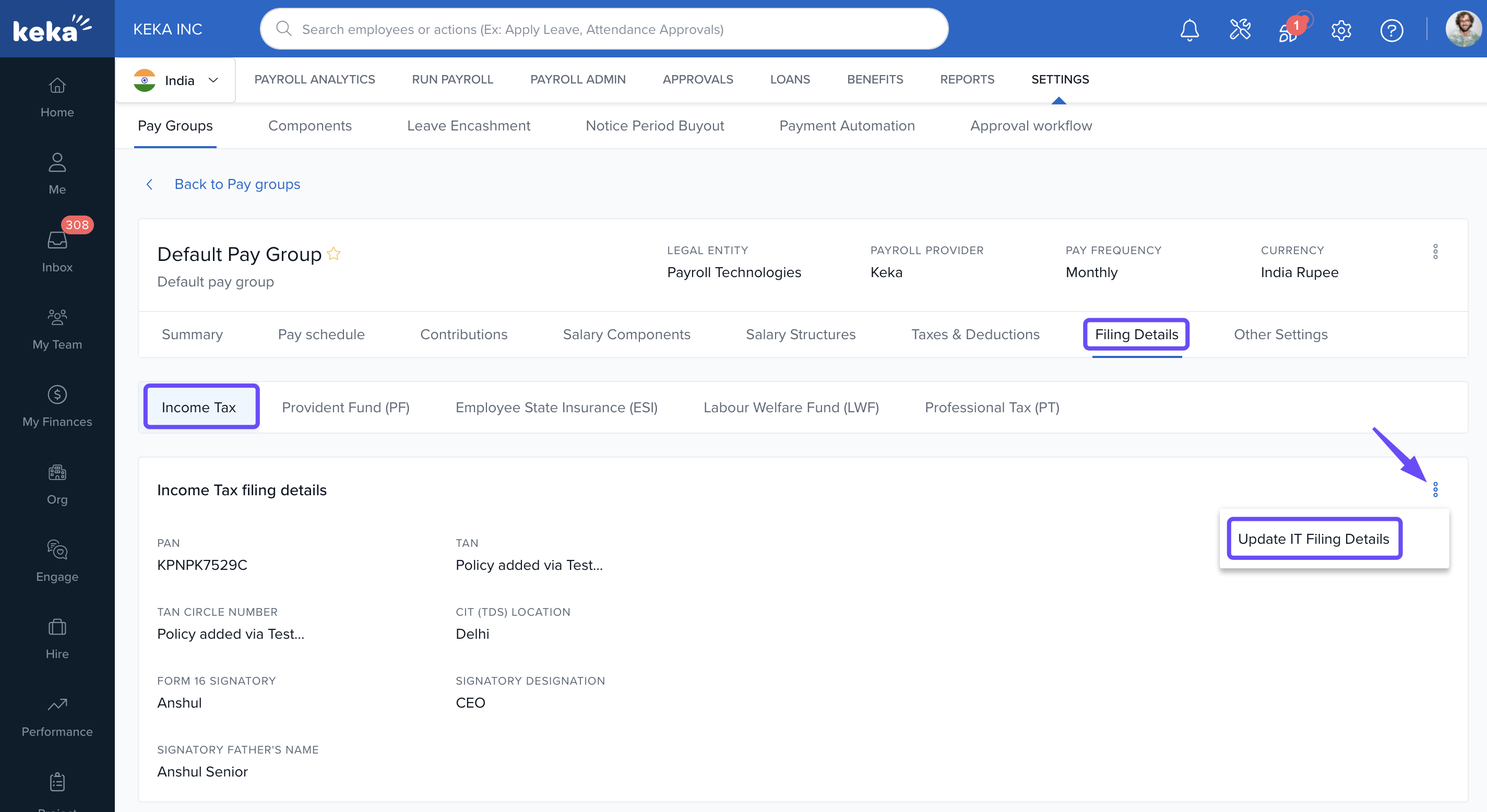
Task: Click the employee search input field
Action: pos(603,29)
